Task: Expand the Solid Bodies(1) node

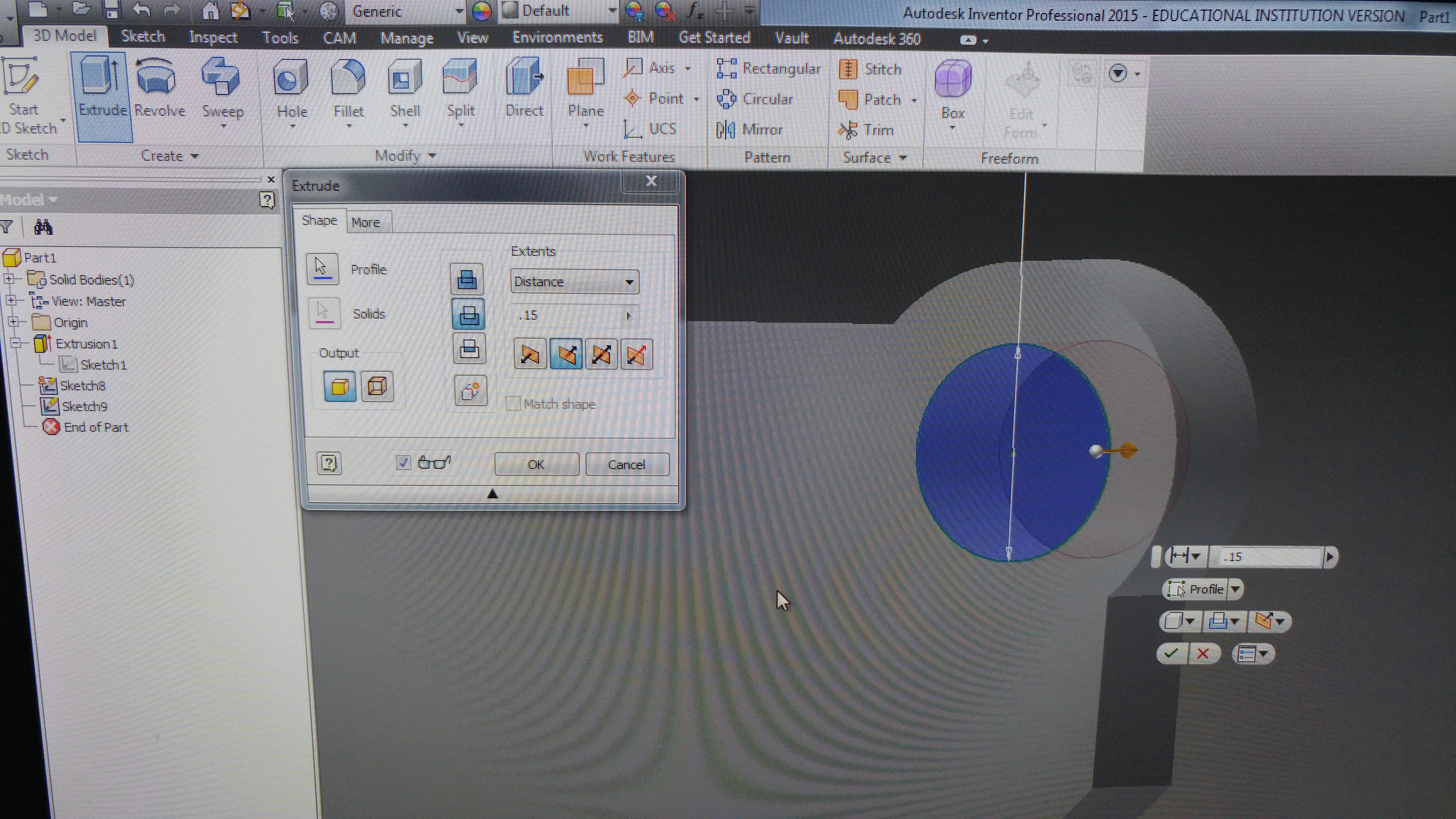Action: click(x=8, y=279)
